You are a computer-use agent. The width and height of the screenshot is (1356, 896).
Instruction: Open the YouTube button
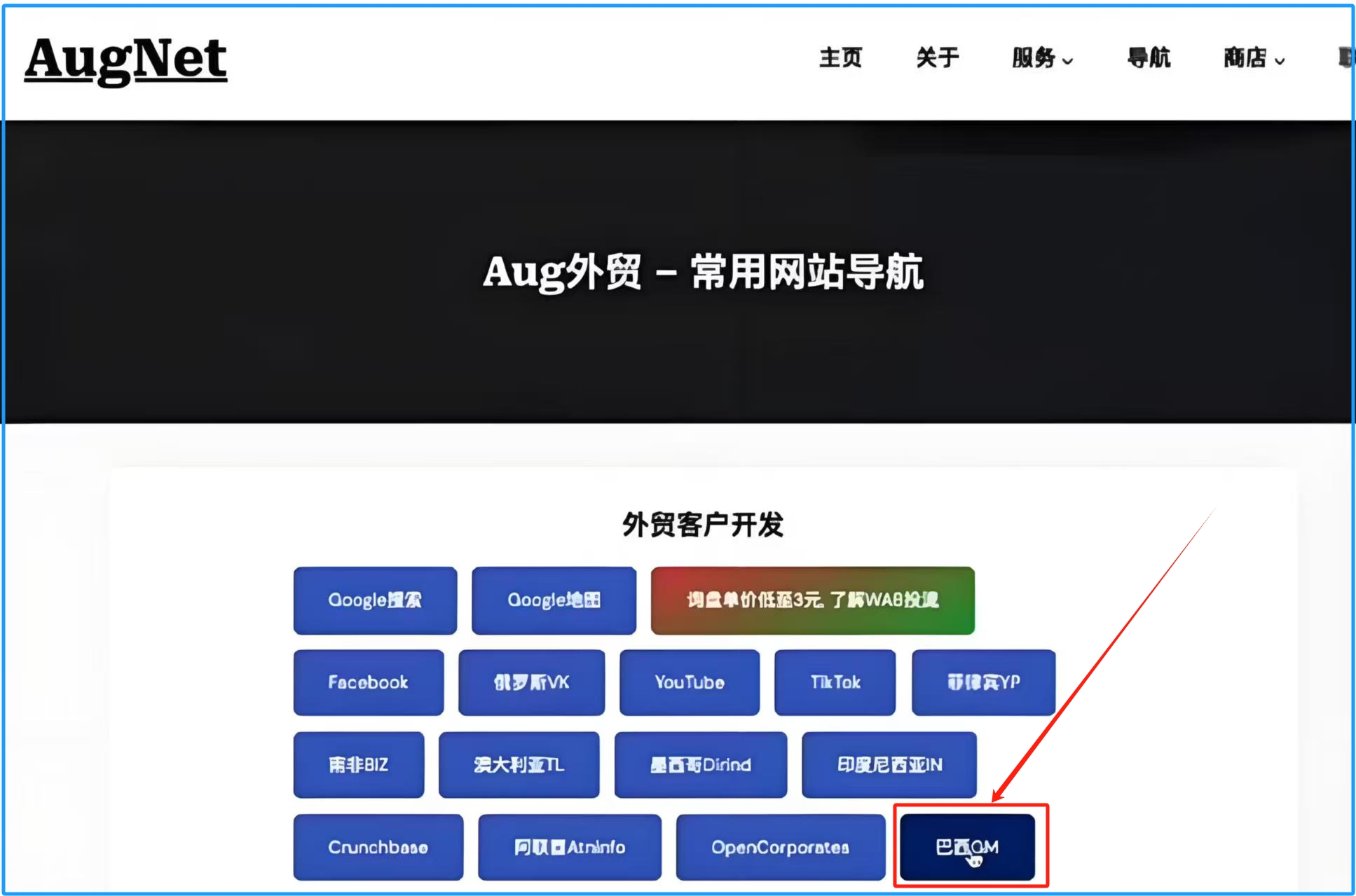tap(690, 682)
